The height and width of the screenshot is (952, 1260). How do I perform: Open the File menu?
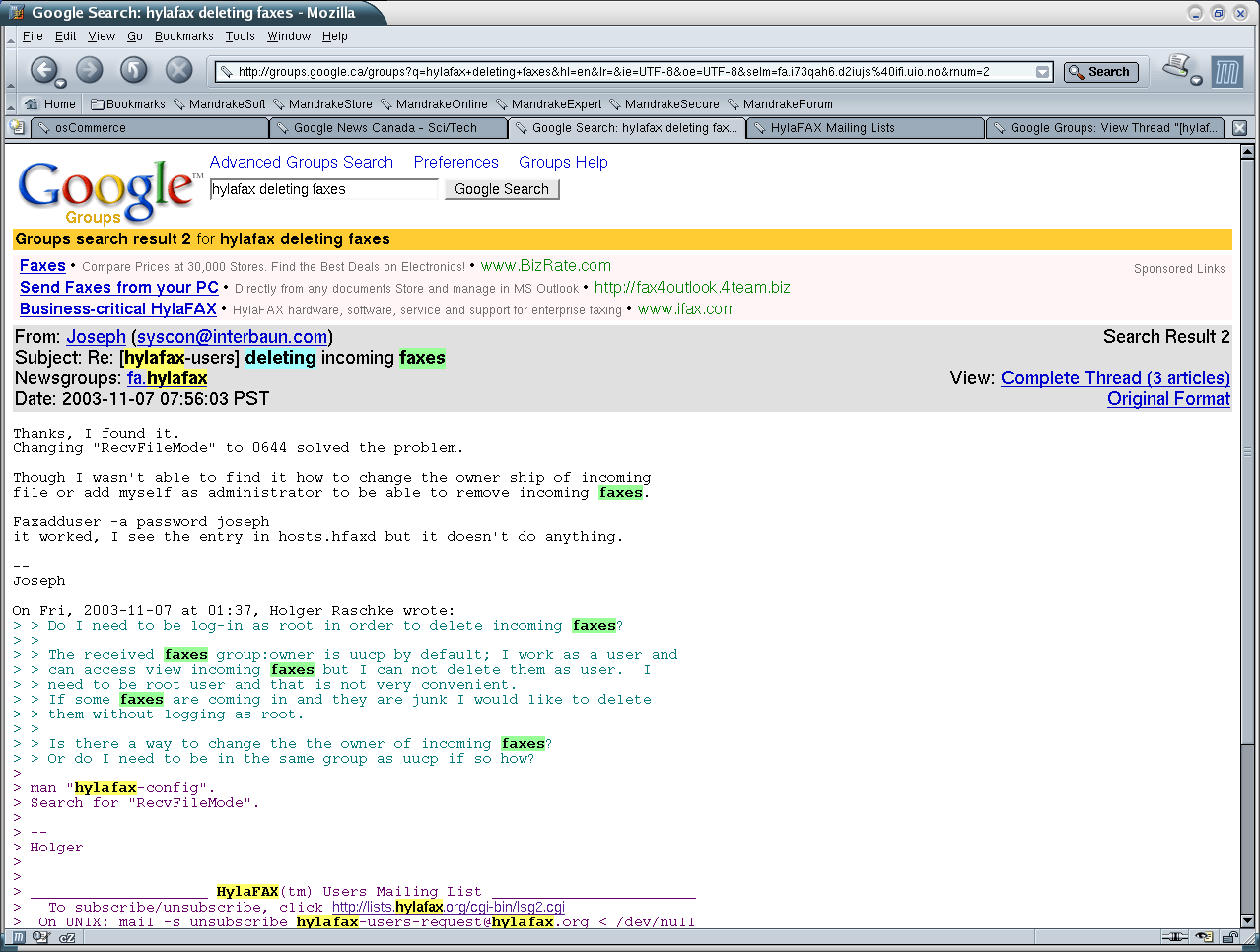[x=33, y=36]
